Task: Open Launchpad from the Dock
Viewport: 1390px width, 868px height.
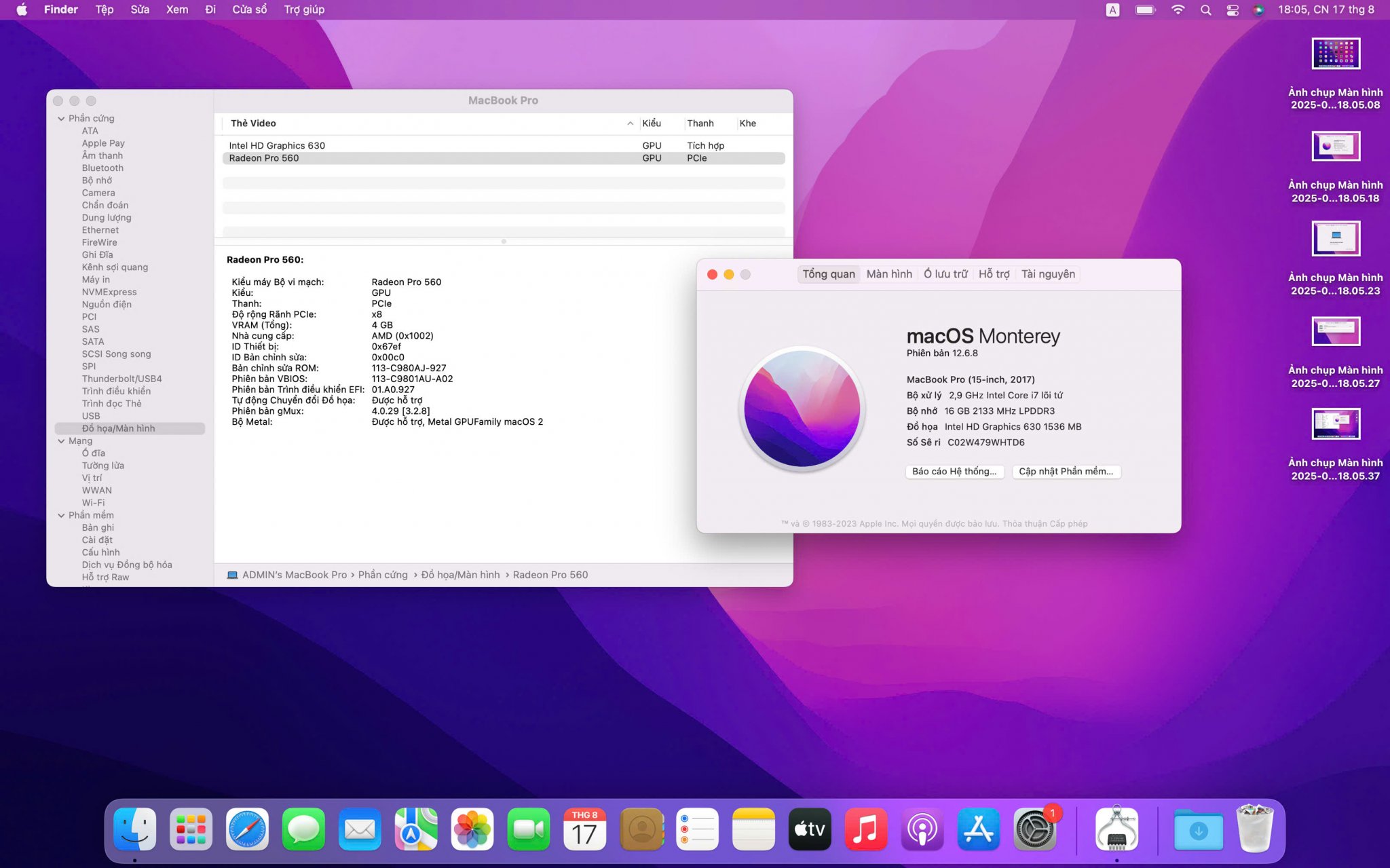Action: [191, 829]
